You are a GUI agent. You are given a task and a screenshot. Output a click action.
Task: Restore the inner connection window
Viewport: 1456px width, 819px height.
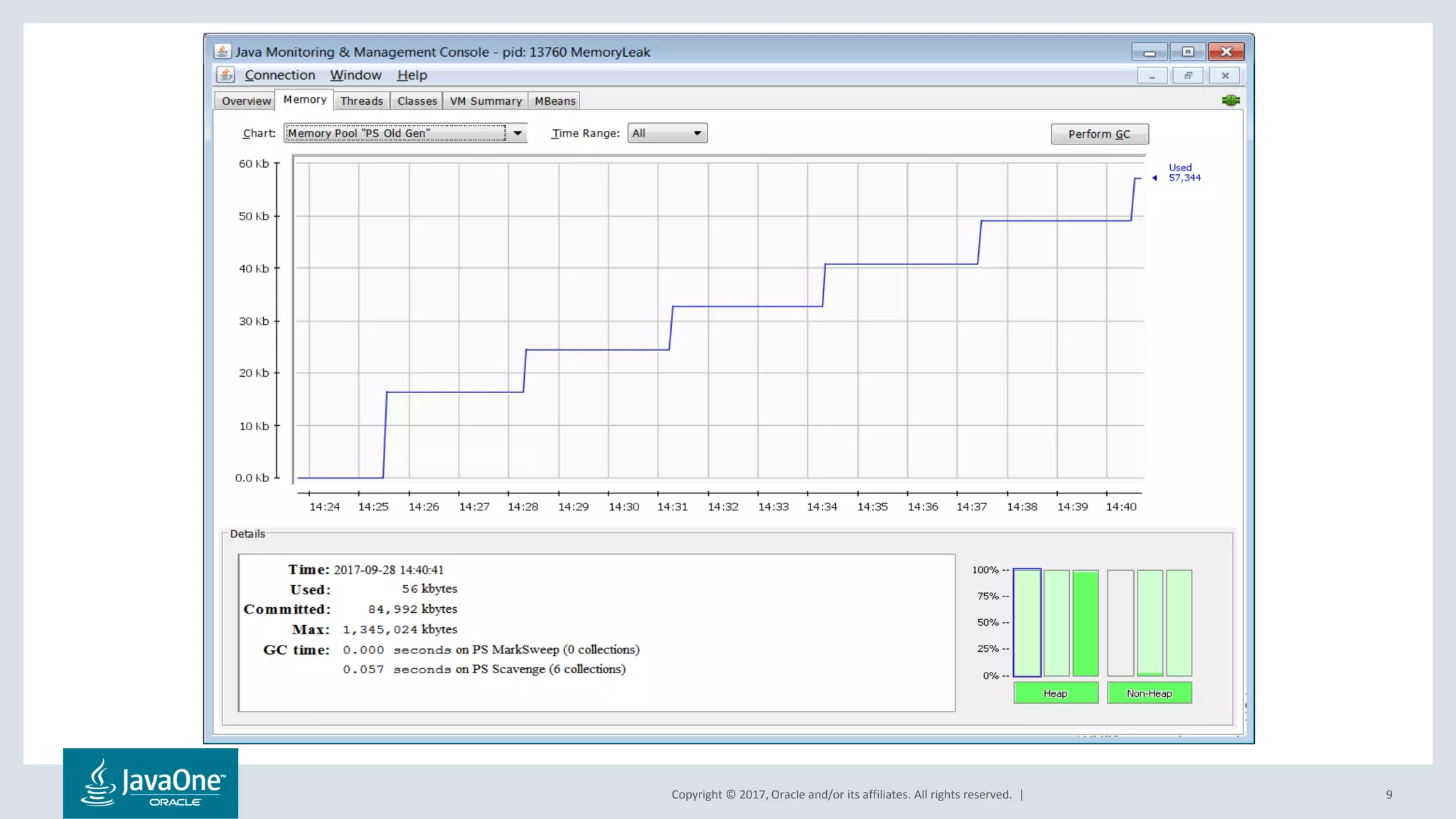(x=1188, y=75)
